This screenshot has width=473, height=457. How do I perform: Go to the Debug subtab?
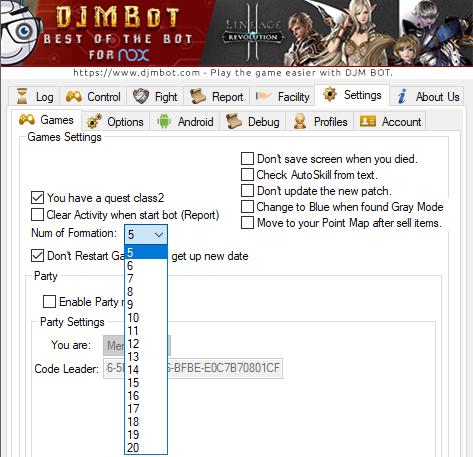[x=253, y=121]
